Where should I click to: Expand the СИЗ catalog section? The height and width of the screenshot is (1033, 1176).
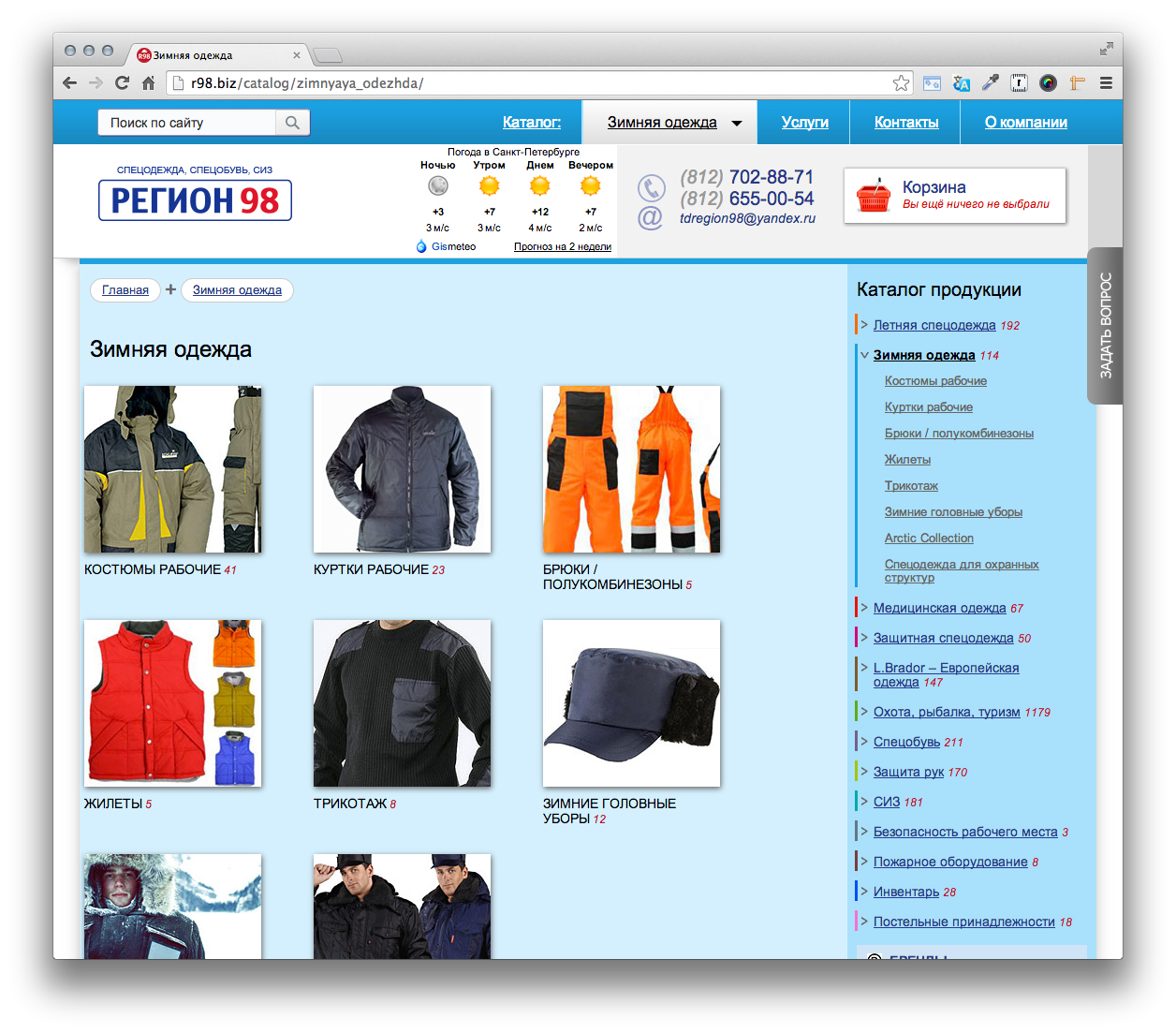(864, 802)
